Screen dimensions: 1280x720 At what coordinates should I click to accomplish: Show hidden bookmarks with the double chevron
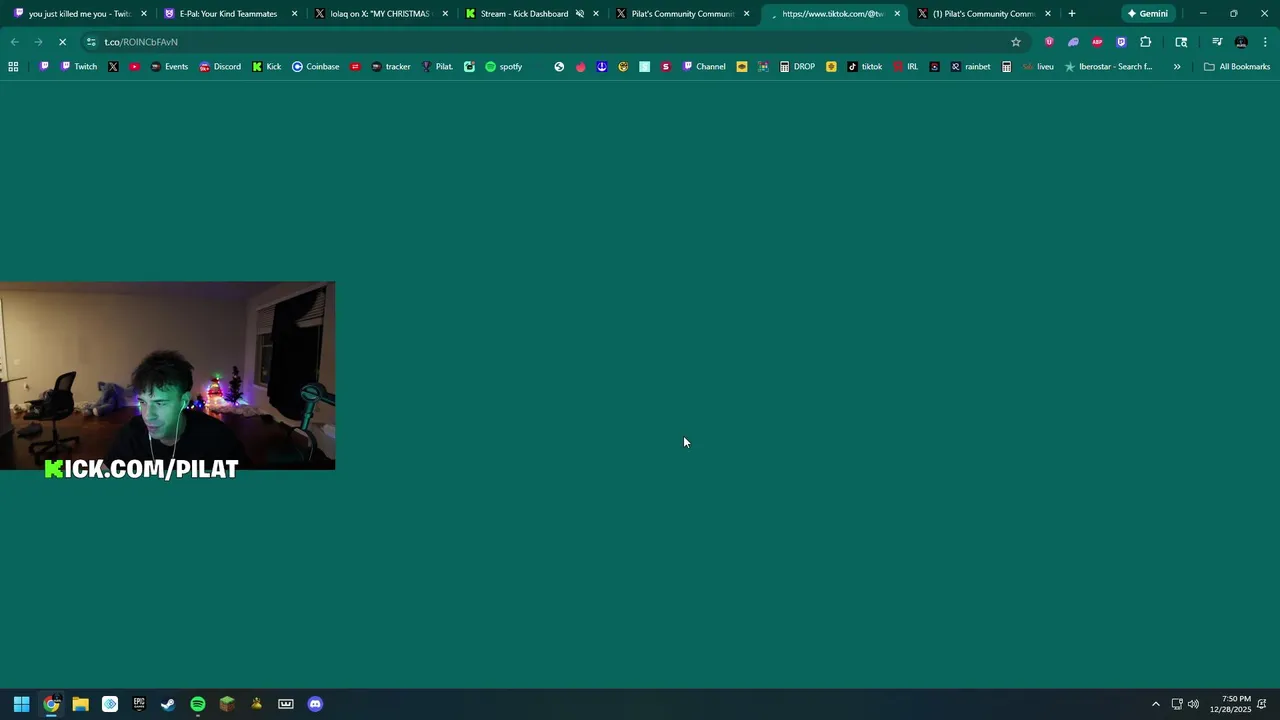1177,67
